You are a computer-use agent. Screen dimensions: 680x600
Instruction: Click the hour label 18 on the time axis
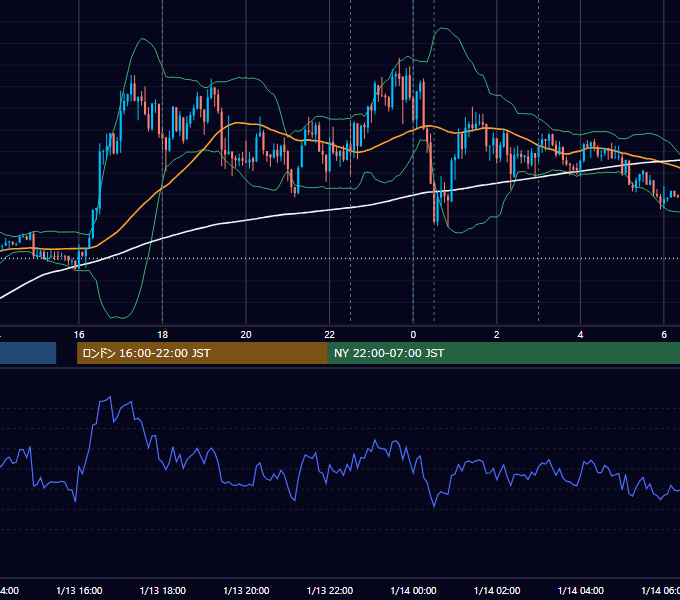[x=163, y=334]
